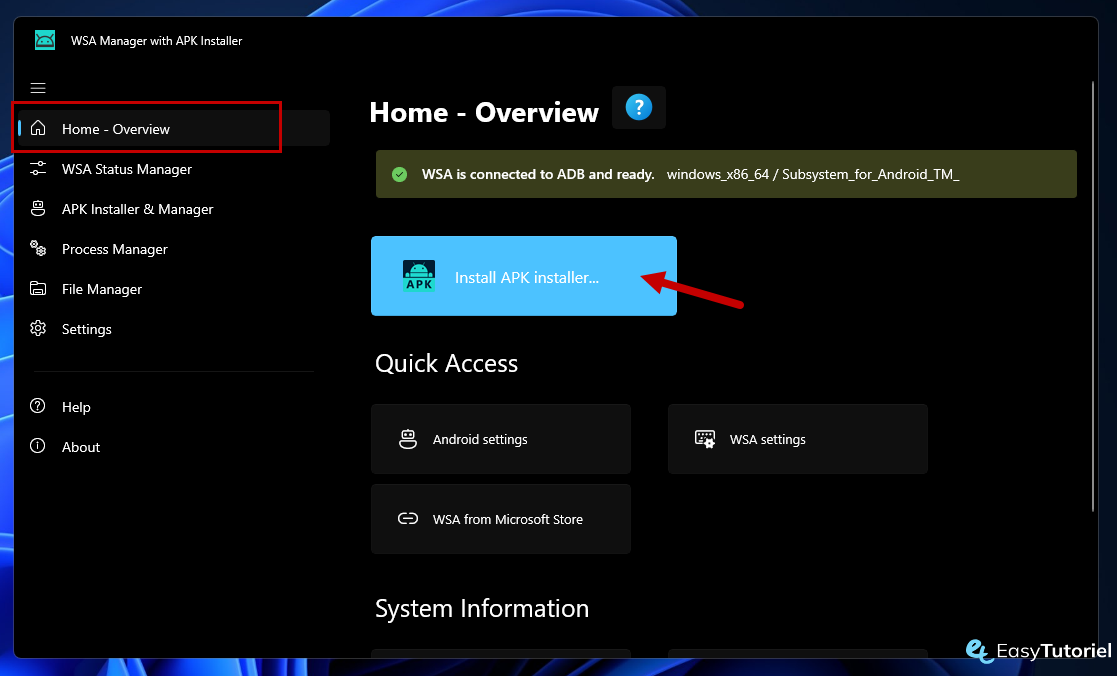Click the Settings gear icon

38,328
